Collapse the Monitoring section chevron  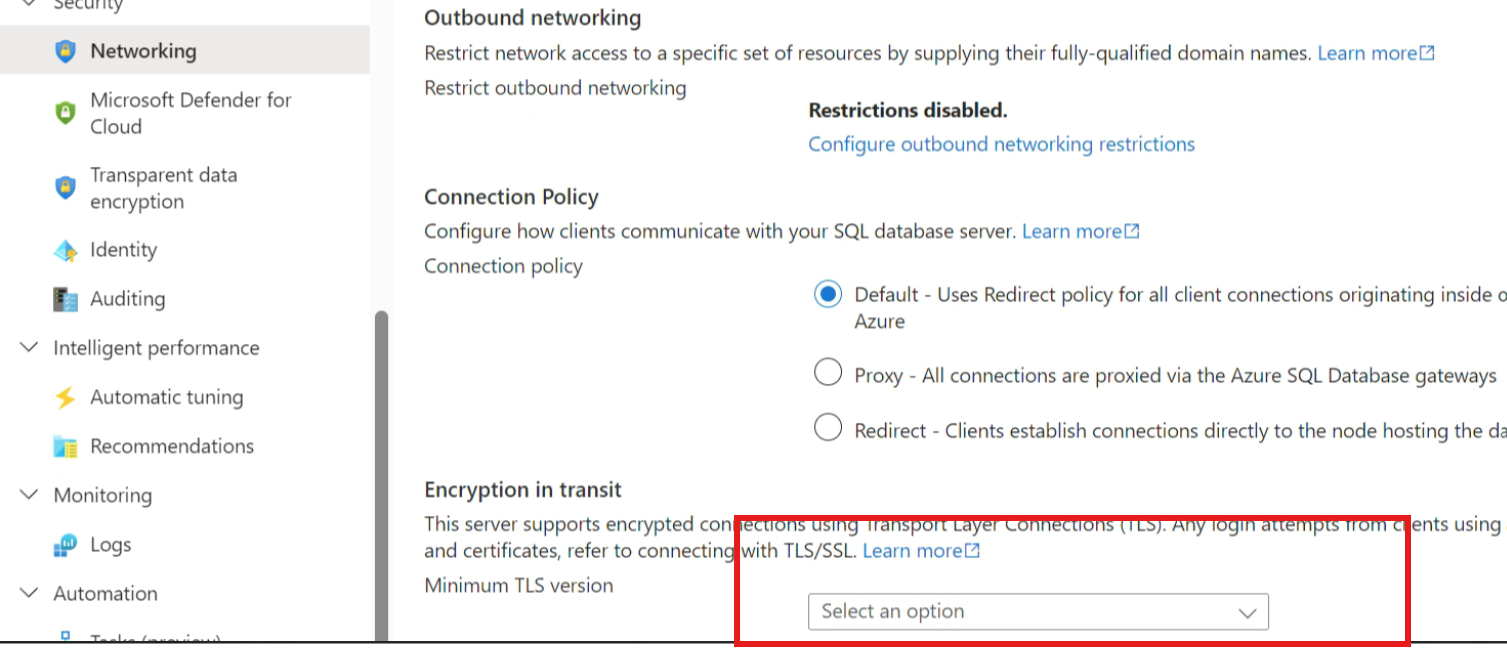(29, 495)
